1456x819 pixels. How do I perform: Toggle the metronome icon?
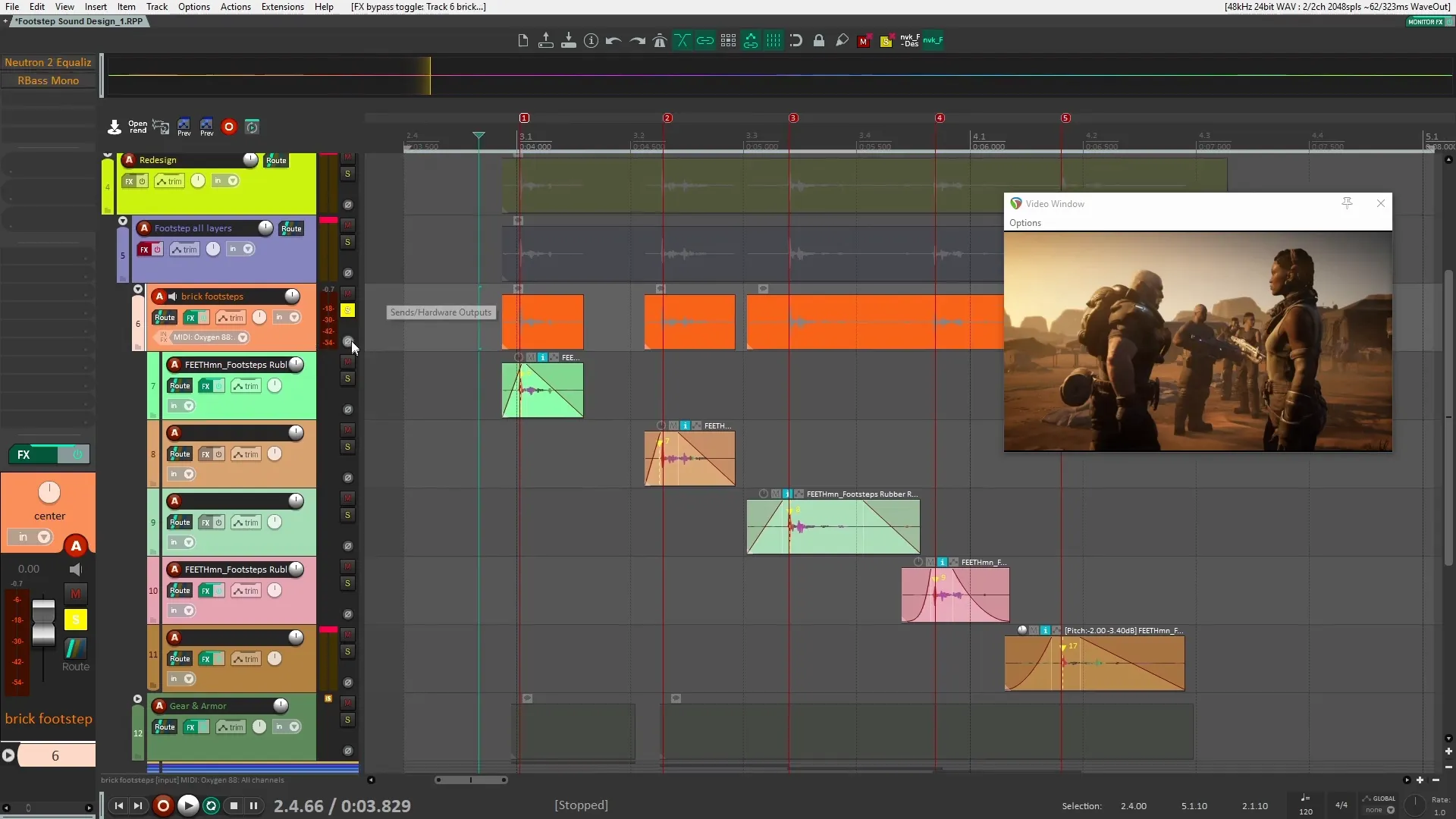660,41
